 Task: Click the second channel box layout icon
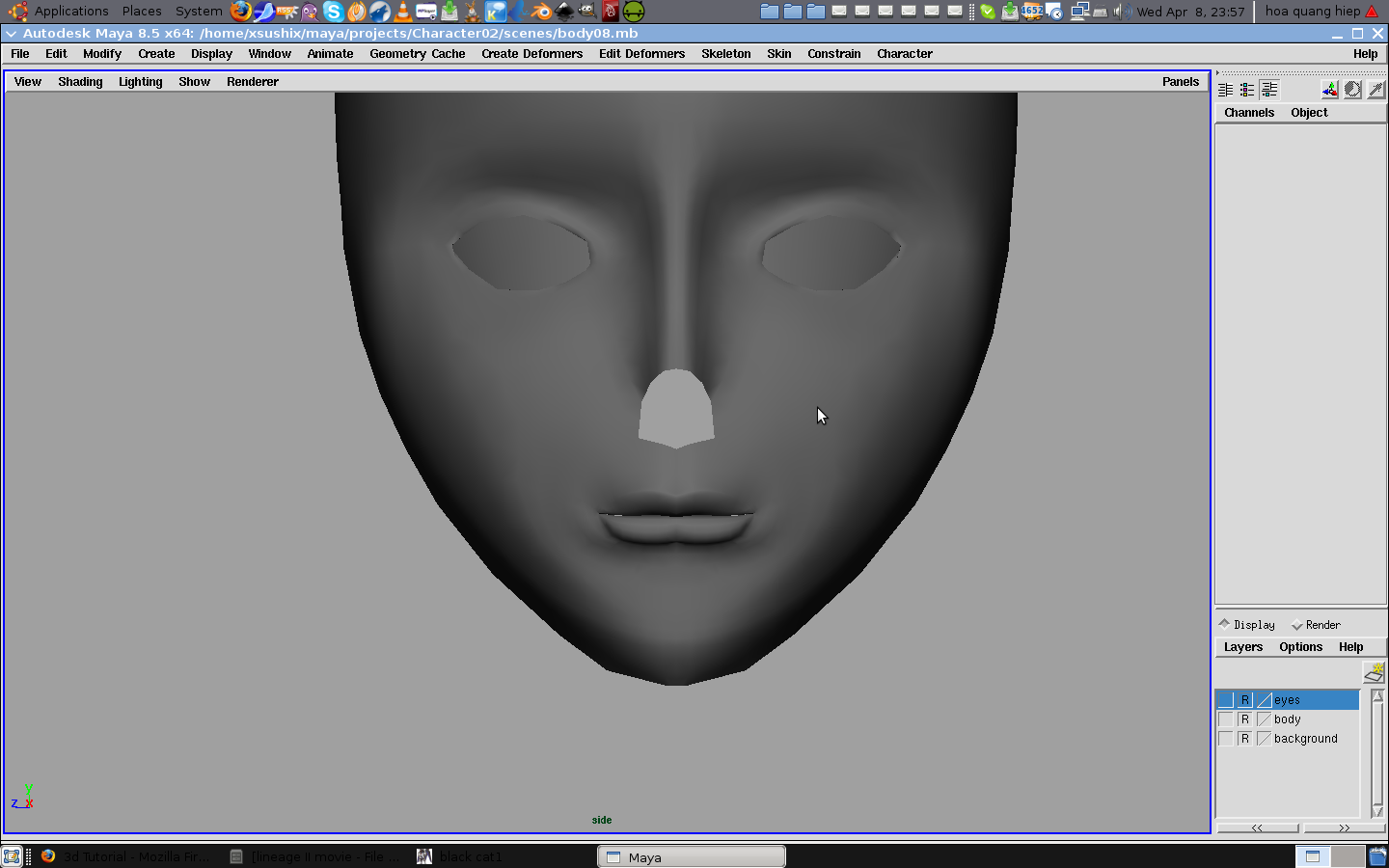[x=1247, y=90]
